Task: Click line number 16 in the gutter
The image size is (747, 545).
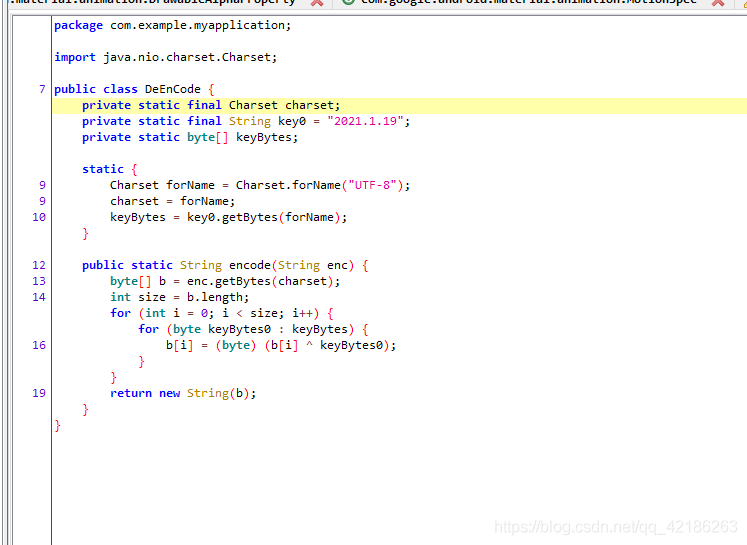Action: pyautogui.click(x=39, y=345)
